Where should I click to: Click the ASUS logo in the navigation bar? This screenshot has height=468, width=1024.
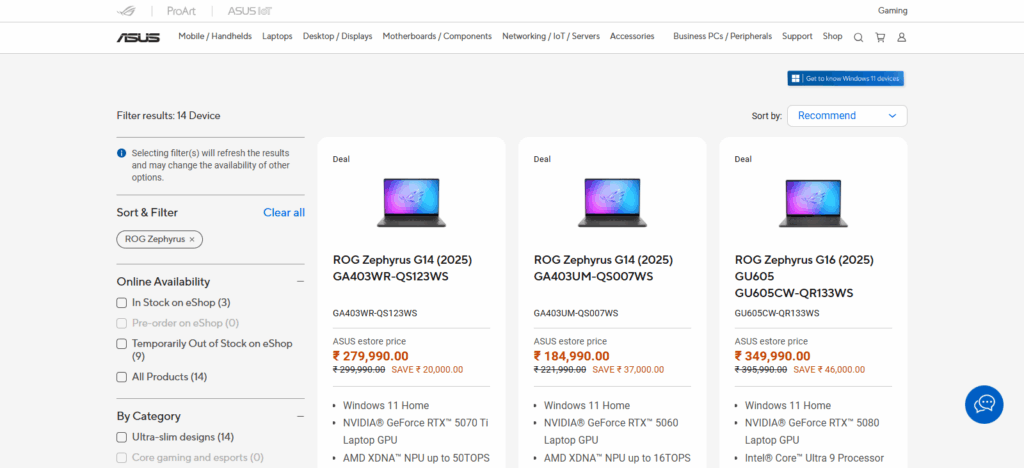click(x=138, y=37)
